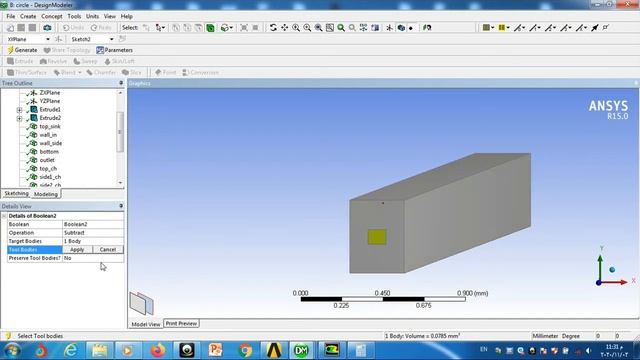Switch to the Print Preview tab
Image resolution: width=640 pixels, height=360 pixels.
(181, 323)
